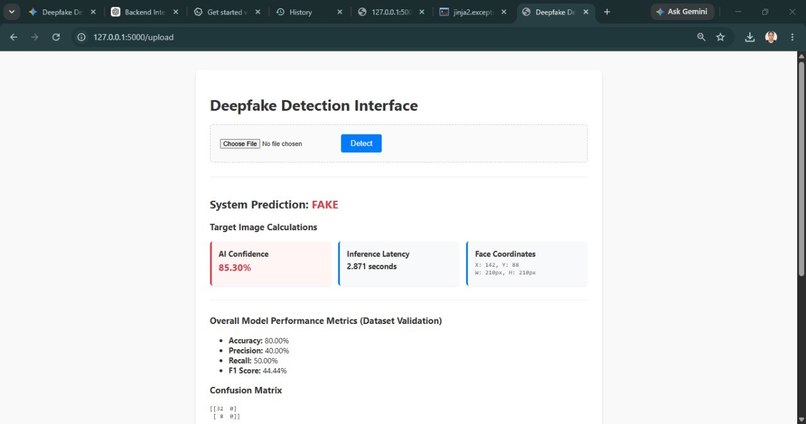
Task: Open Chrome's three-dot menu
Action: point(792,37)
